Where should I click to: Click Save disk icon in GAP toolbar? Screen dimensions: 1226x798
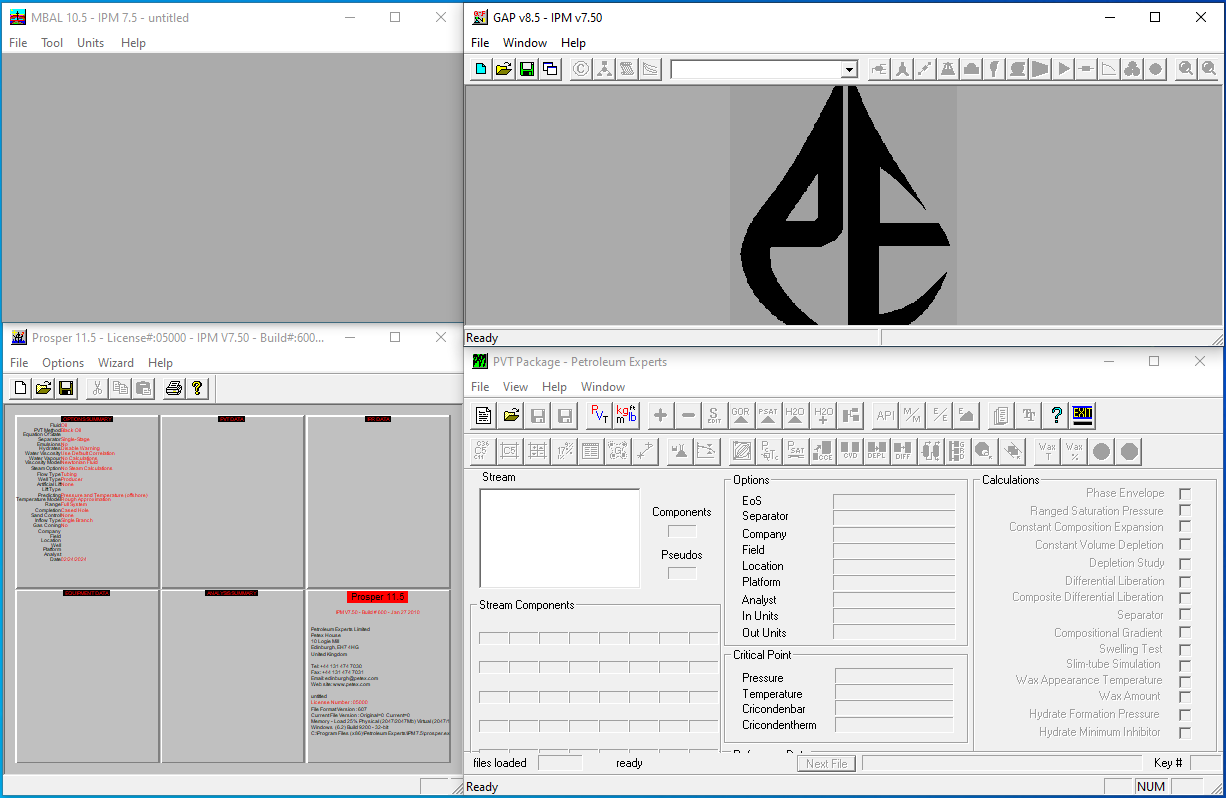(x=527, y=69)
